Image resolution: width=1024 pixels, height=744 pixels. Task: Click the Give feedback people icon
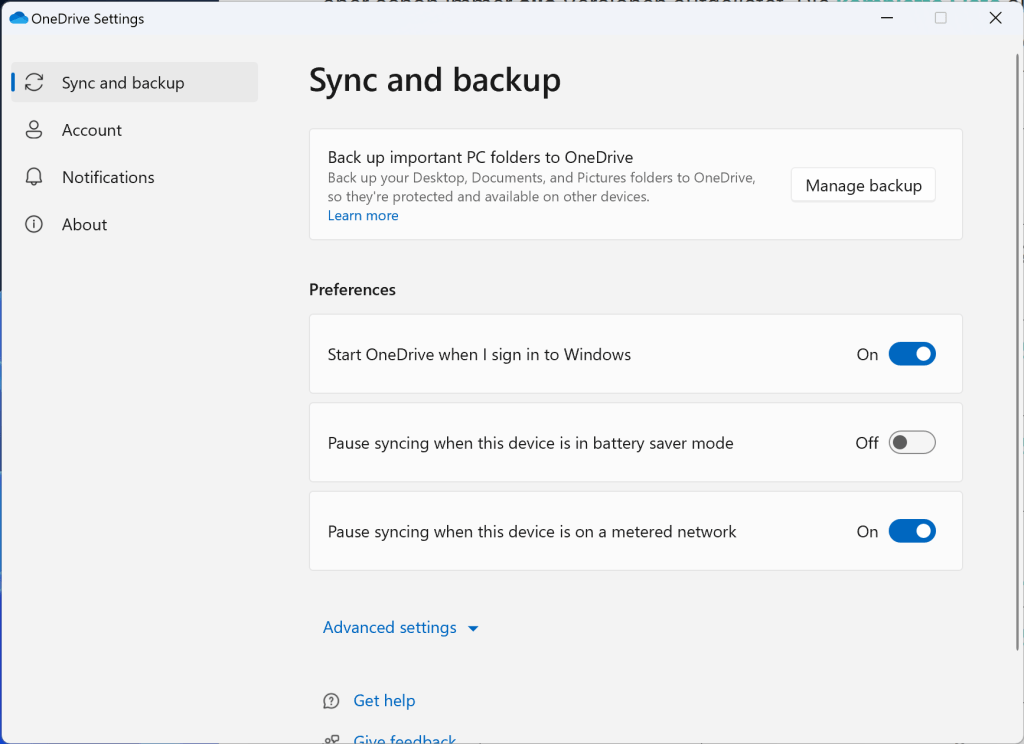332,739
